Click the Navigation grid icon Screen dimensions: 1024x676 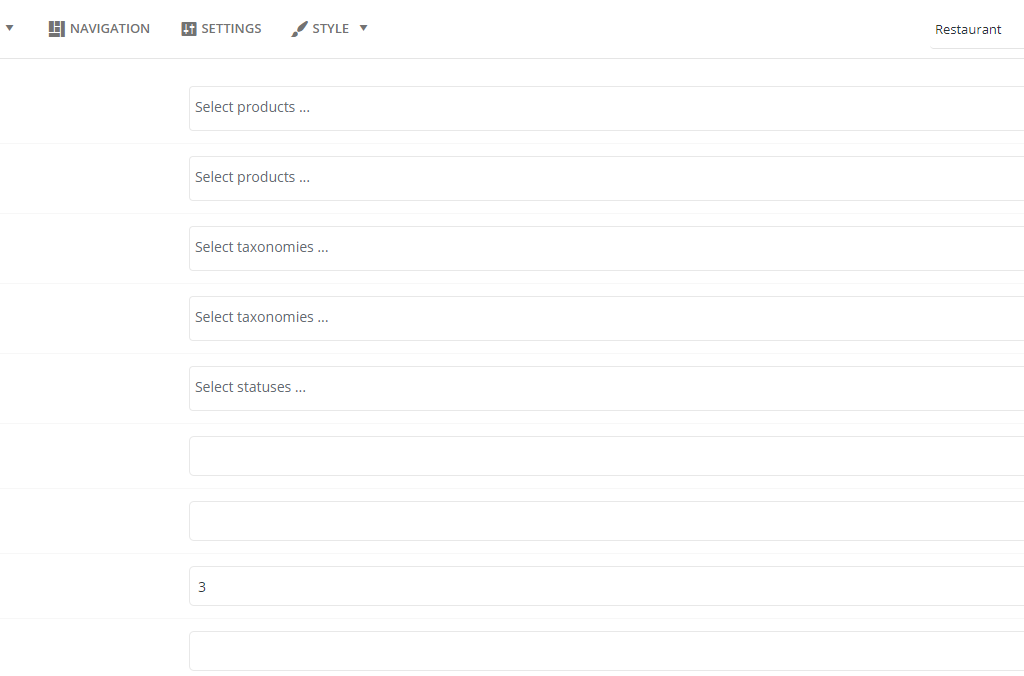click(57, 29)
